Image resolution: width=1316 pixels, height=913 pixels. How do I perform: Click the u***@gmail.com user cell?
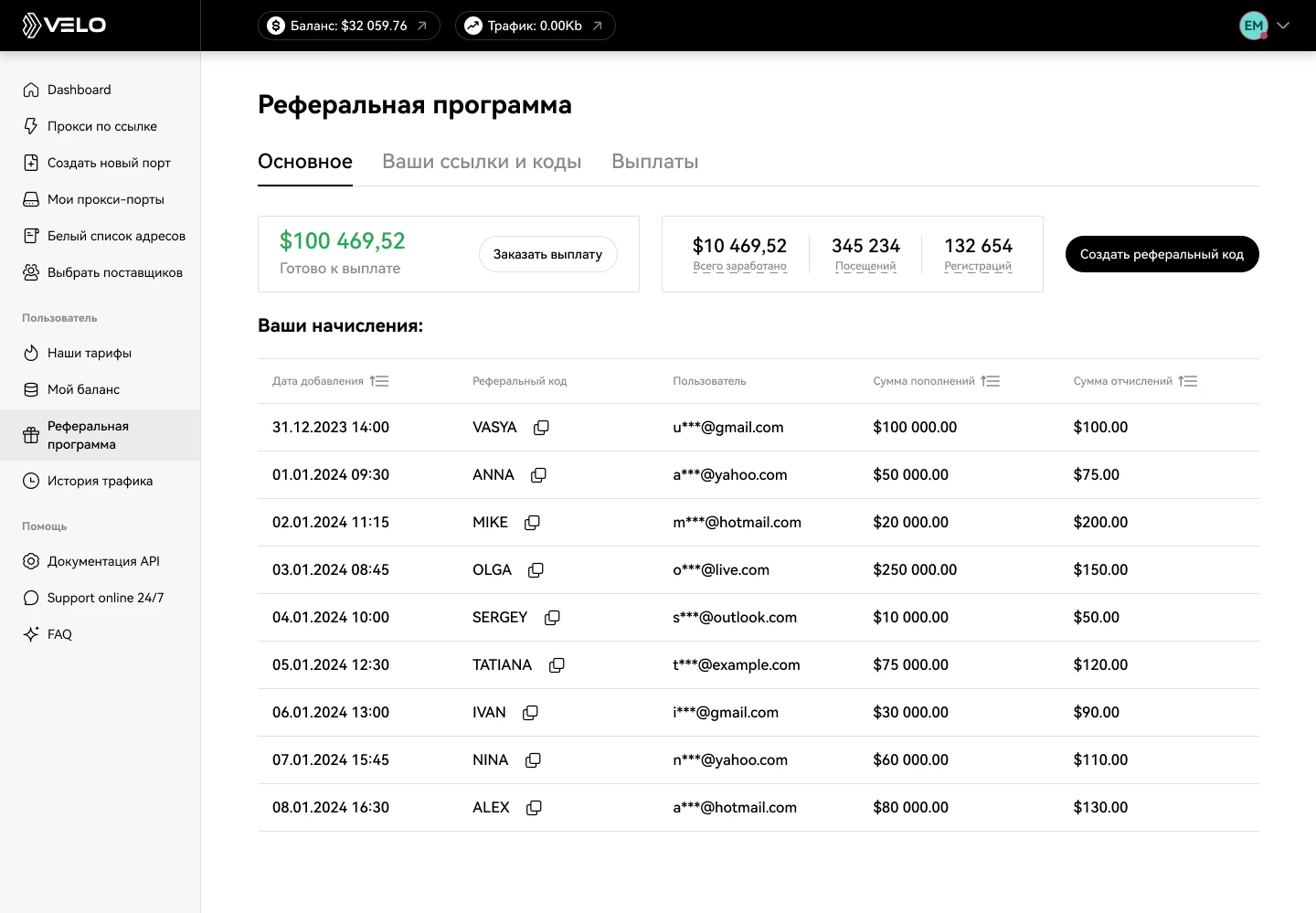click(728, 428)
